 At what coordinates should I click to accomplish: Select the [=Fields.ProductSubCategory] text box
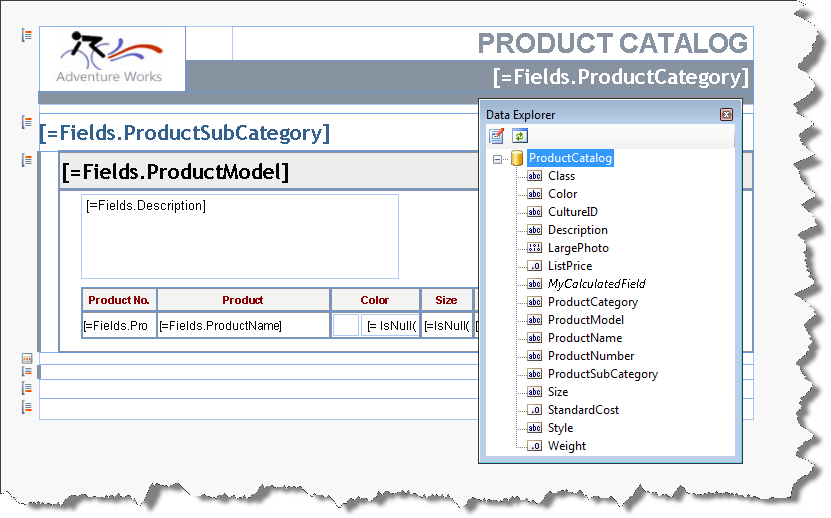185,133
